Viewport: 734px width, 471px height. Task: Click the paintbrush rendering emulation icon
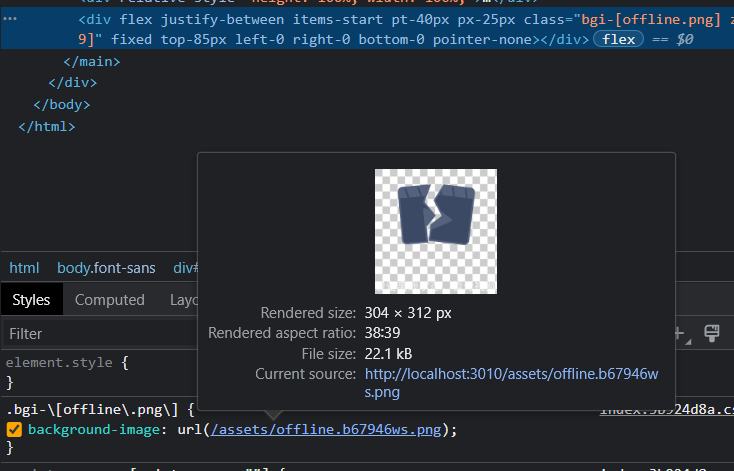point(712,333)
